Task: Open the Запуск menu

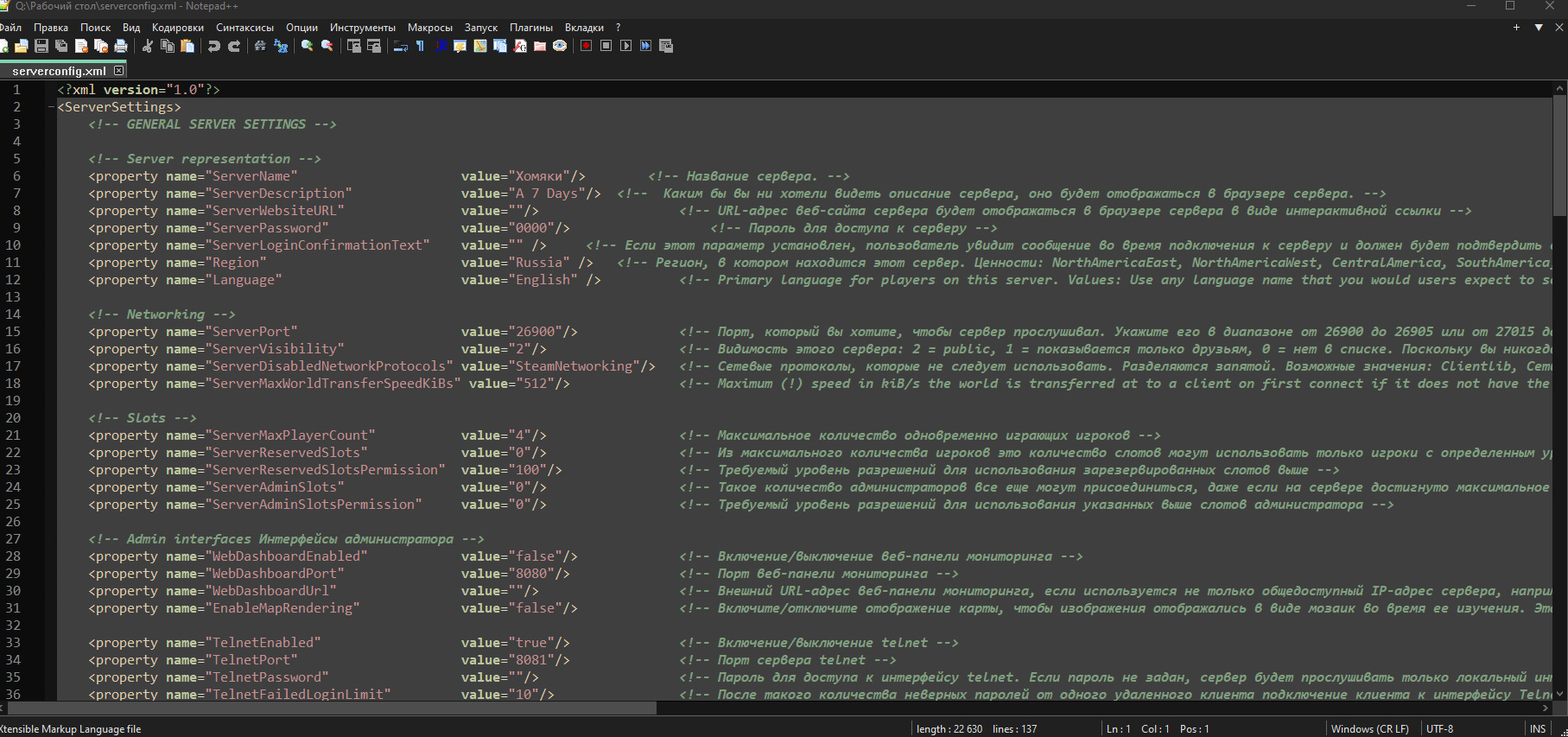Action: coord(481,28)
